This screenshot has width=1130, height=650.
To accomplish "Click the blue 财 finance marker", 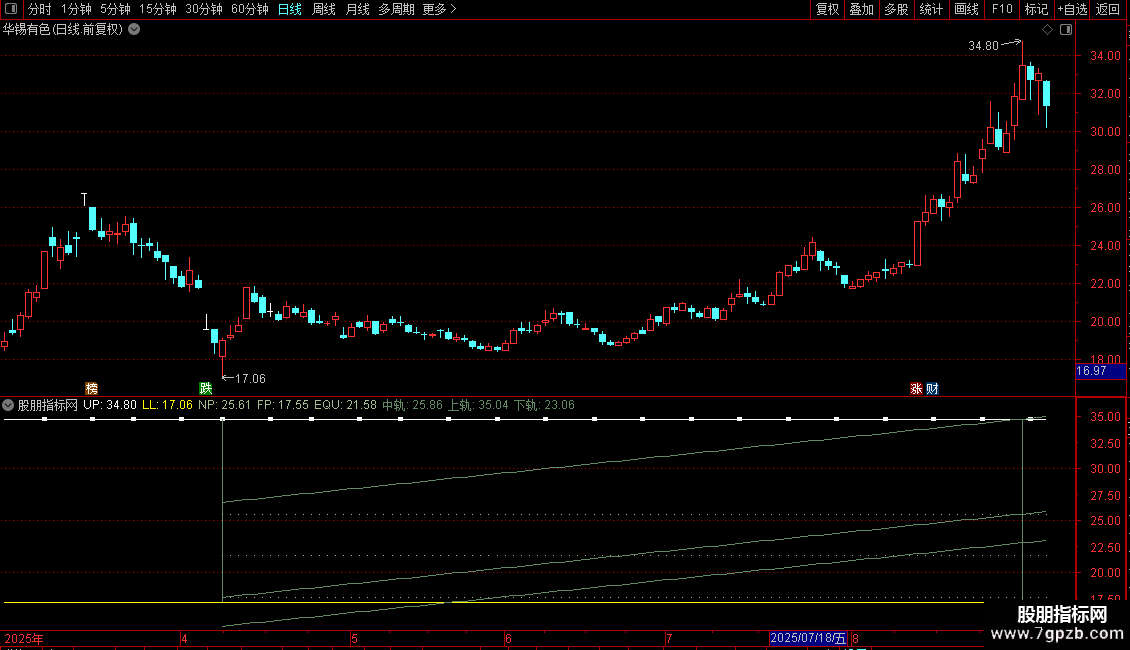I will tap(932, 388).
